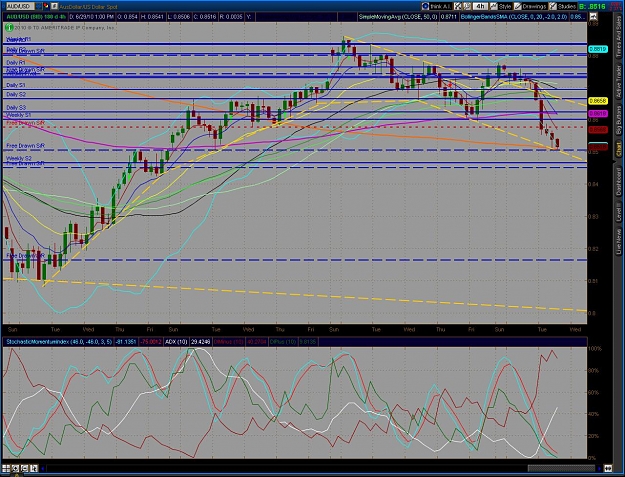Viewport: 625px width, 477px height.
Task: Click the Daily R1 pivot label
Action: pos(16,63)
